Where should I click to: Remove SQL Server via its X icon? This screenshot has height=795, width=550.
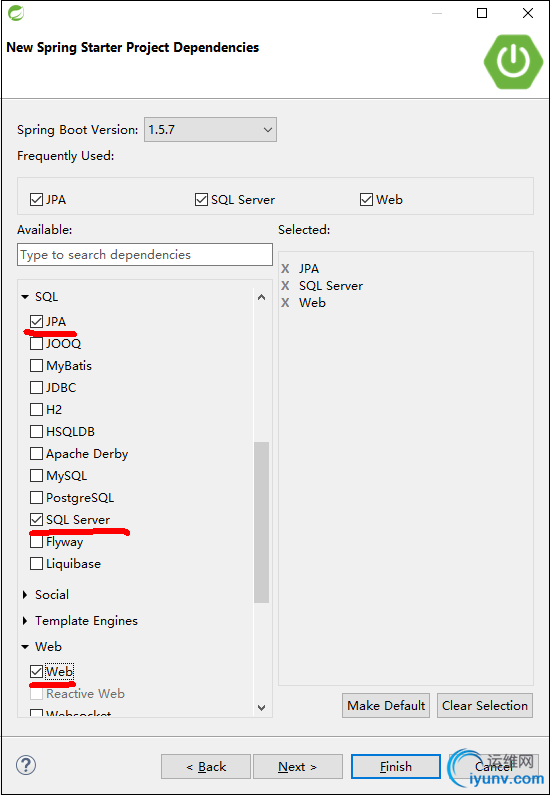285,286
